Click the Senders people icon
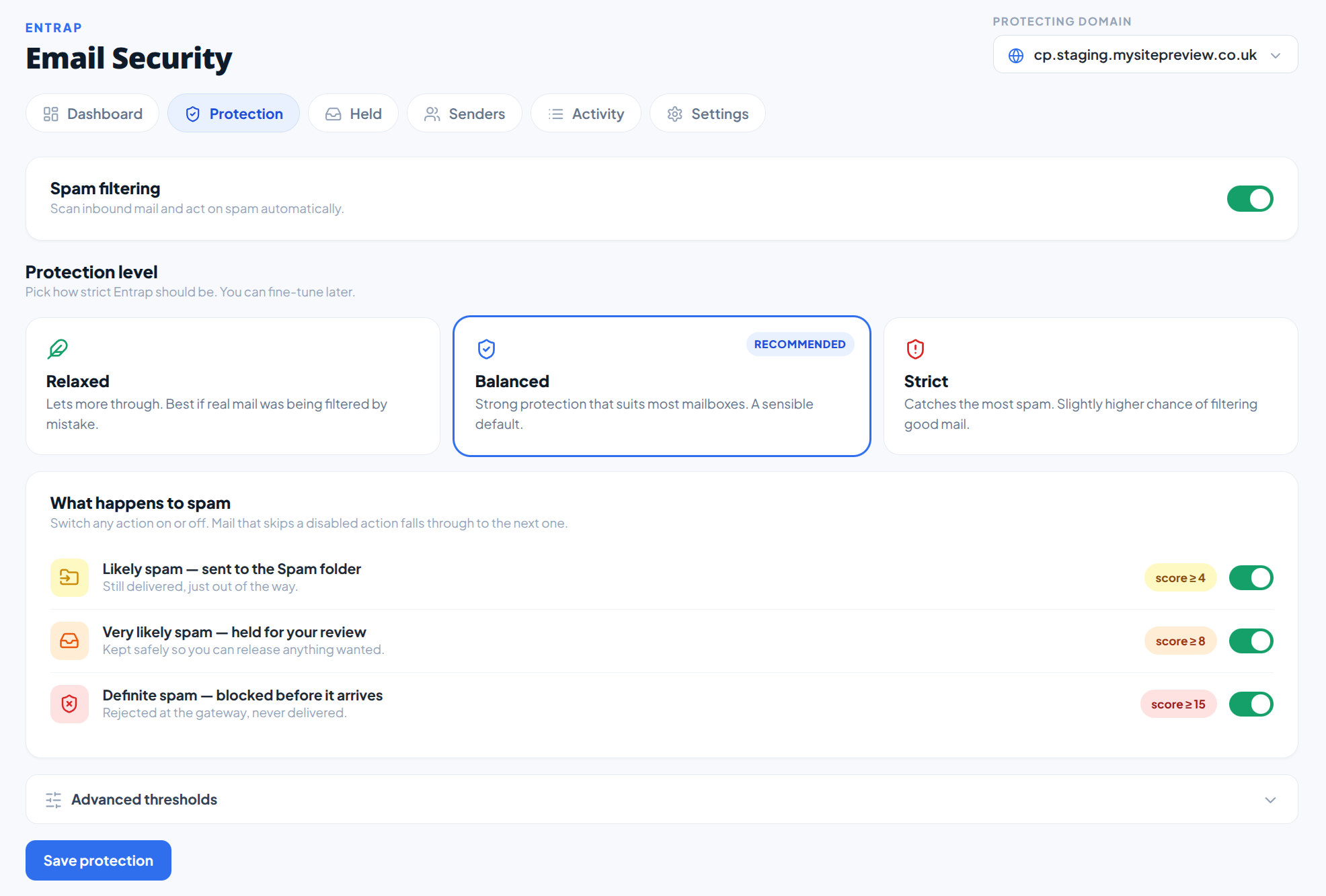Viewport: 1326px width, 896px height. tap(432, 114)
